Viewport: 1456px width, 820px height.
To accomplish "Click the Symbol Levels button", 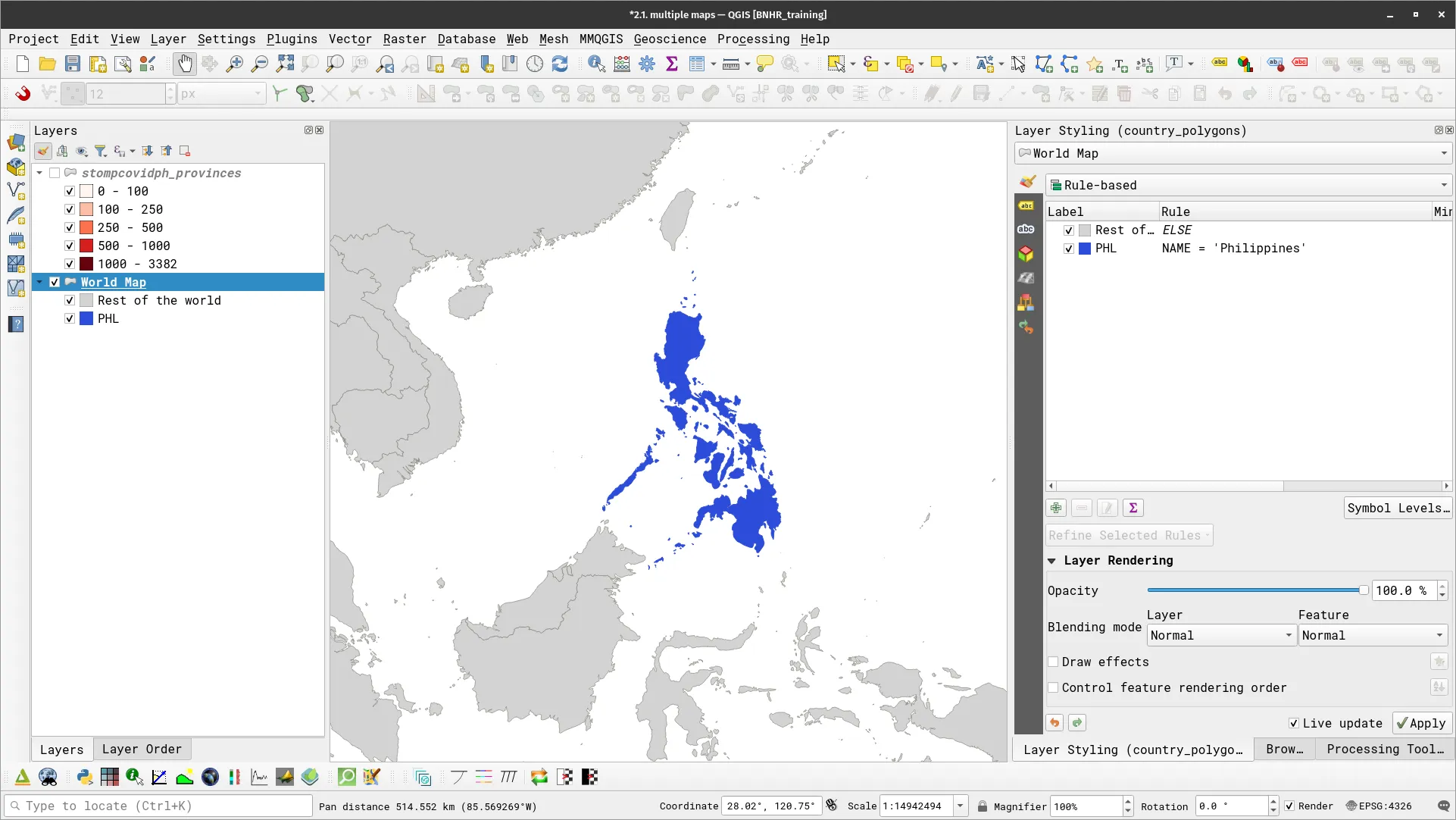I will tap(1398, 508).
